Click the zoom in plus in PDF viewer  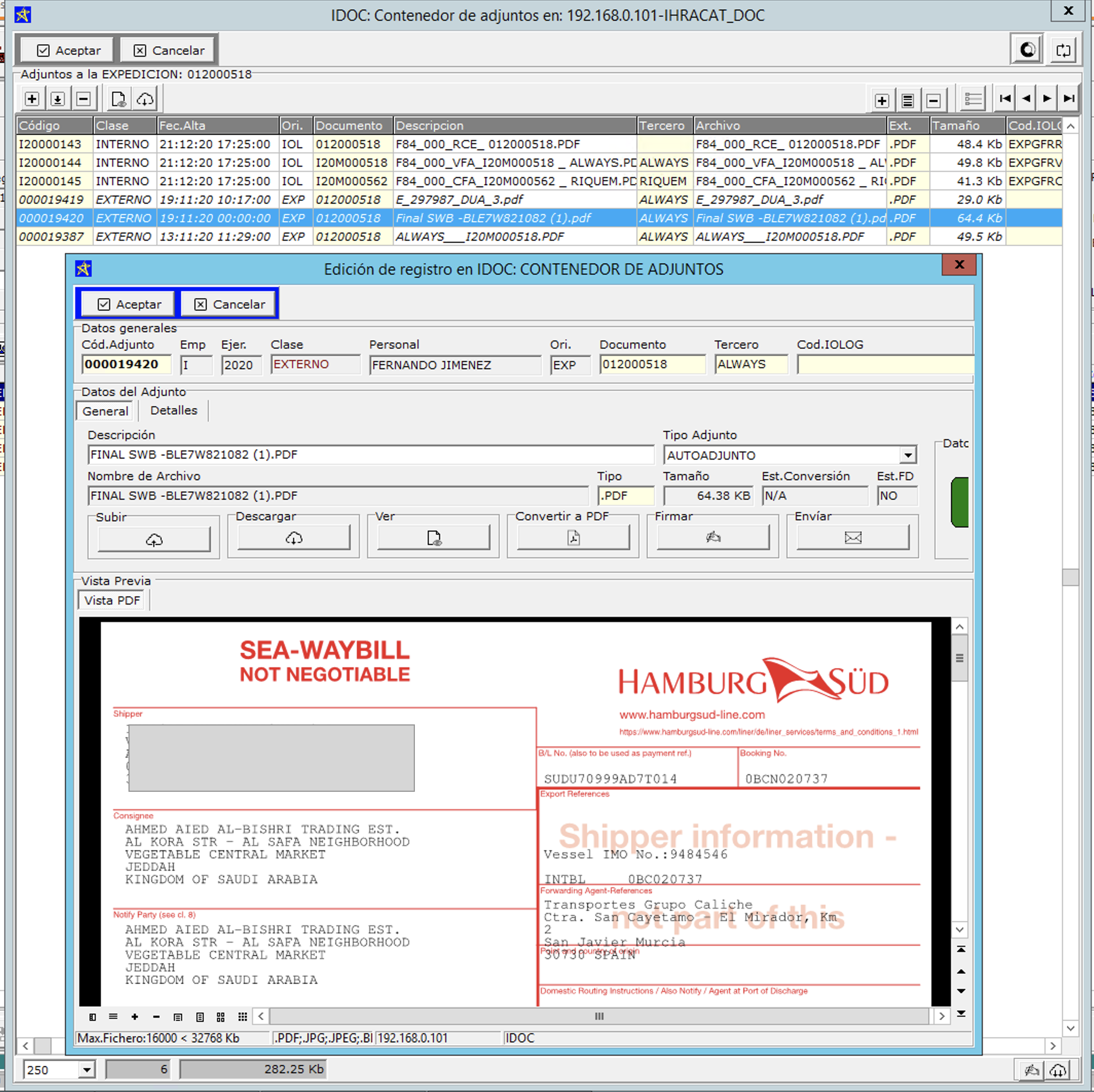click(135, 1016)
